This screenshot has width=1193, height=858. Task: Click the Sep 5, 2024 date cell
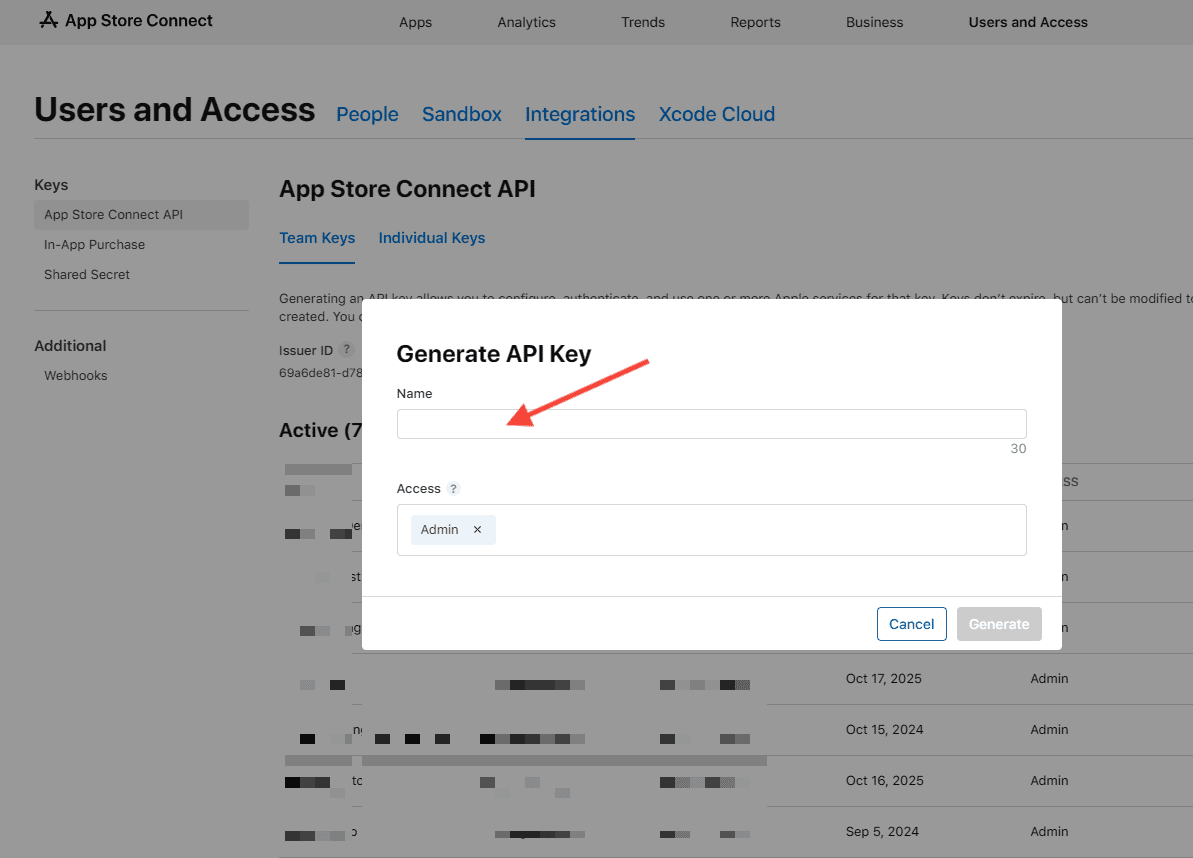coord(882,831)
